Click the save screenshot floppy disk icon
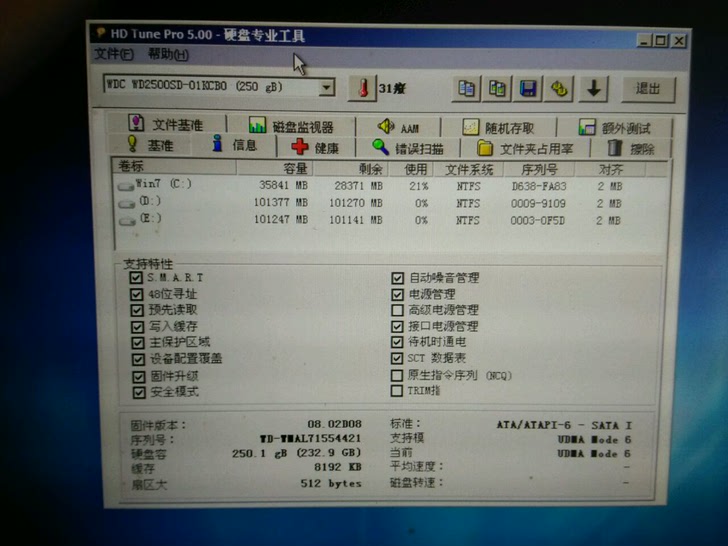The height and width of the screenshot is (546, 728). (x=528, y=88)
